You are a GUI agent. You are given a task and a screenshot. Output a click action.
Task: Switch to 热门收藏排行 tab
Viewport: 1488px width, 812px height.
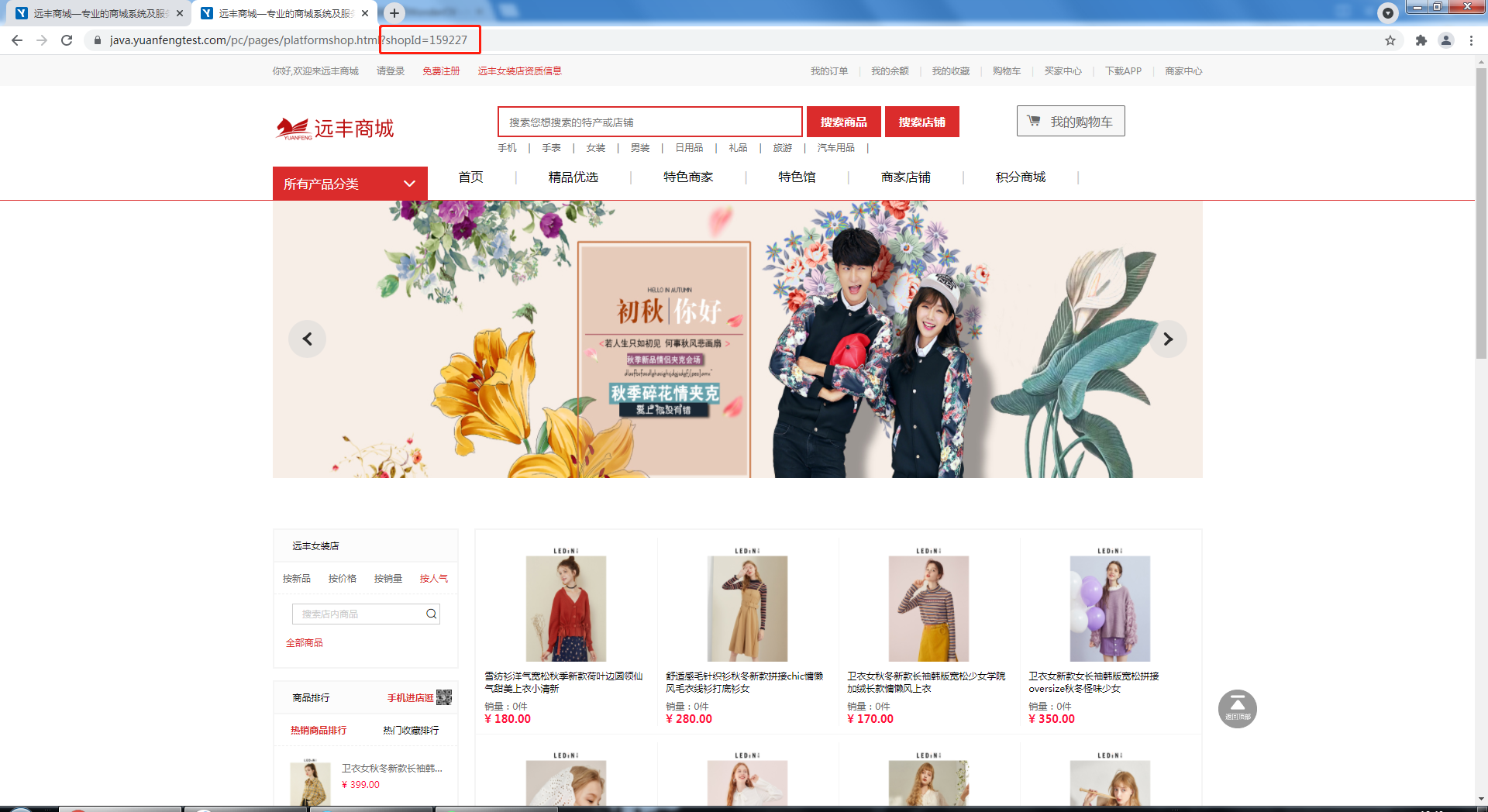[411, 731]
